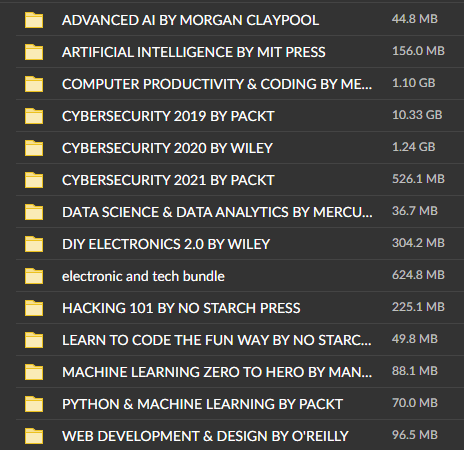
Task: Click folder icon for CYBERSECURITY 2020 BY WILEY
Action: tap(34, 148)
